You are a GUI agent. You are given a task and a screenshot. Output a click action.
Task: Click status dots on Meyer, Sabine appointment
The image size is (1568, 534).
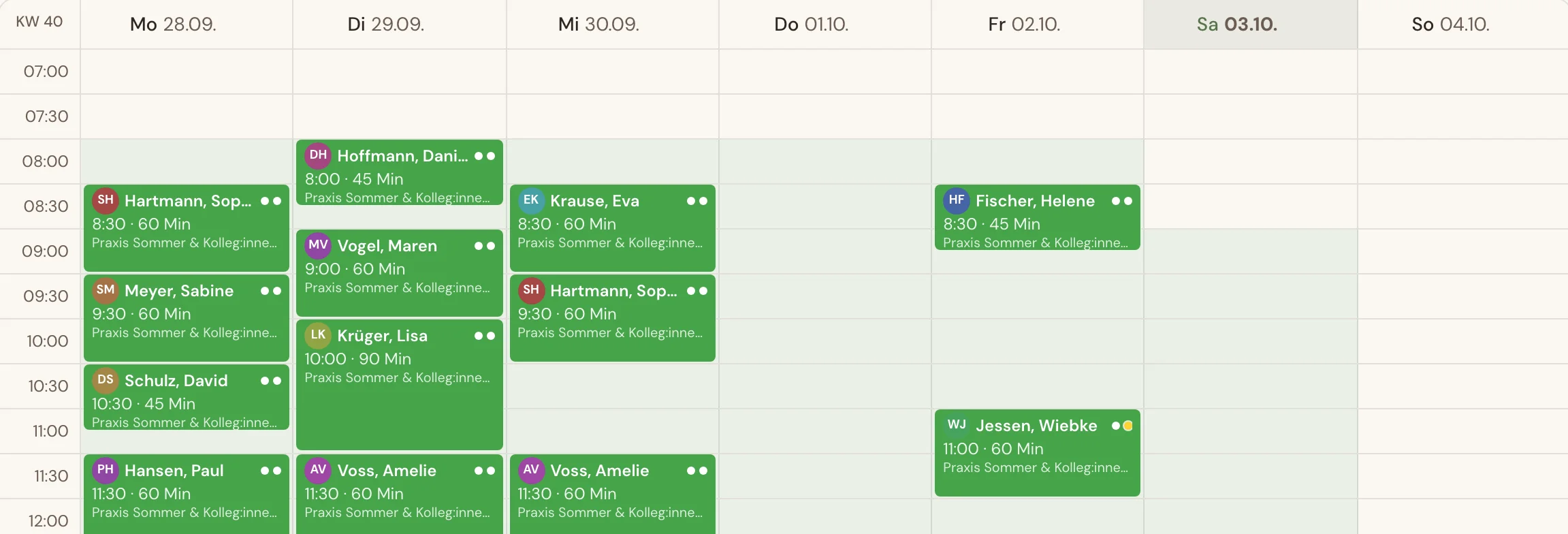tap(271, 291)
